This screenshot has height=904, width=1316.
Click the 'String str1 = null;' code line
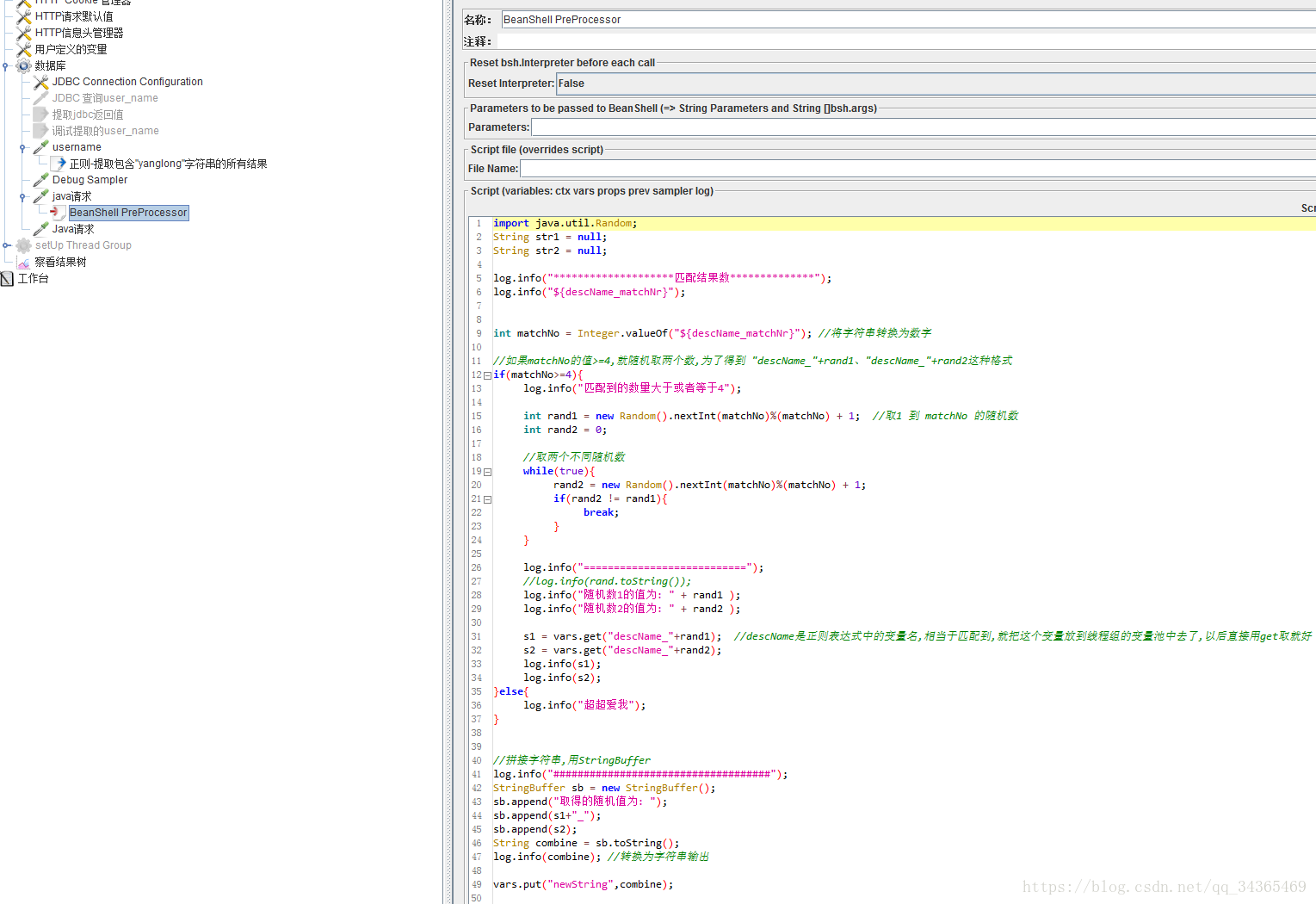[x=550, y=238]
